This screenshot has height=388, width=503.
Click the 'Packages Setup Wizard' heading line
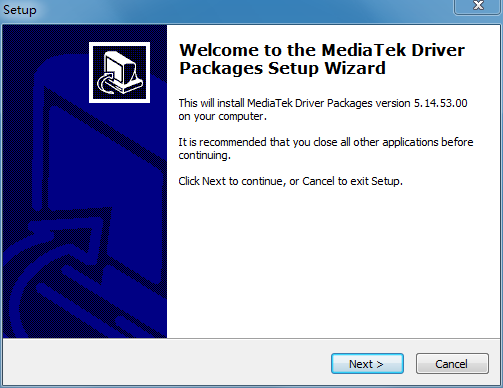click(282, 68)
